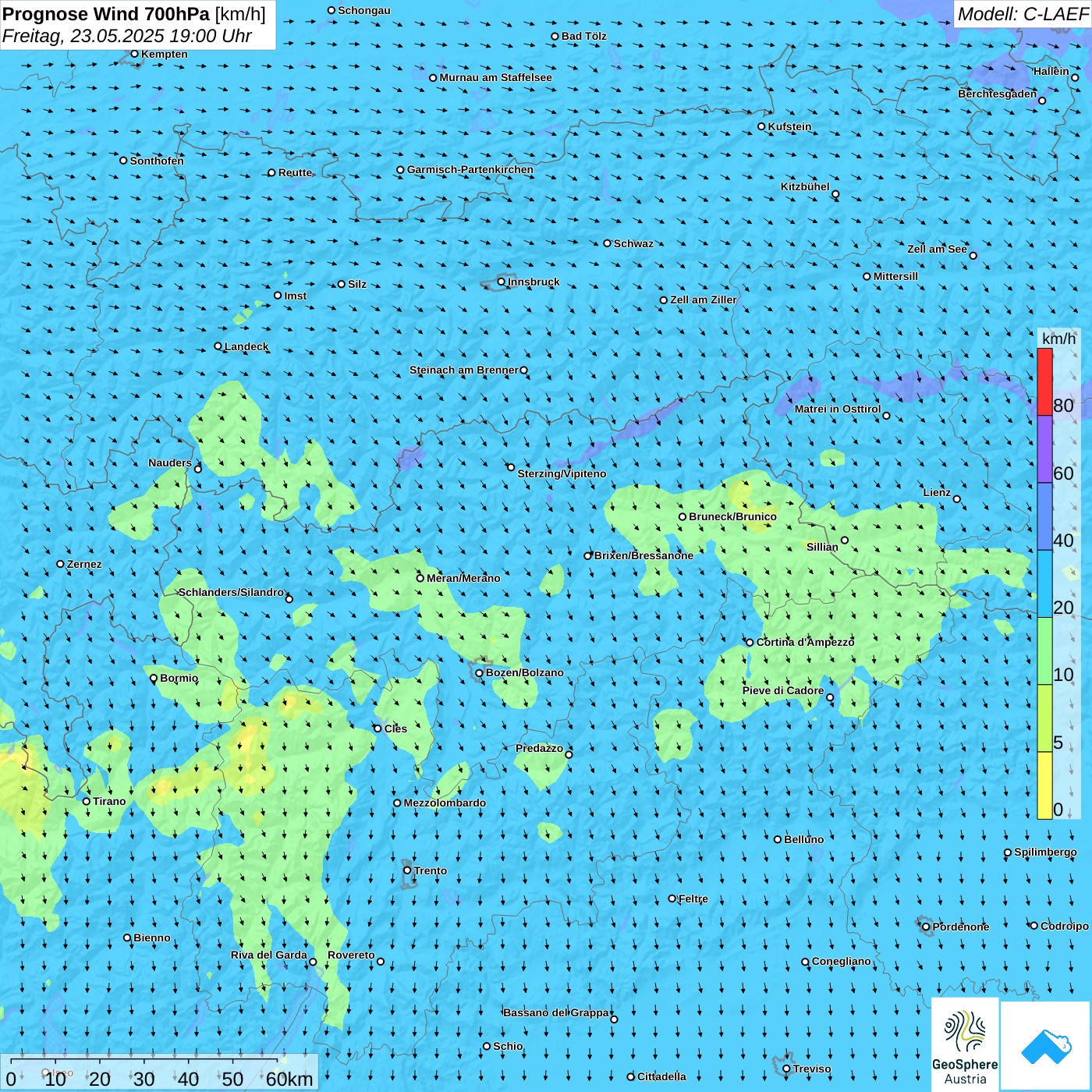1092x1092 pixels.
Task: Click the Spilimbergo map label
Action: click(x=1045, y=852)
